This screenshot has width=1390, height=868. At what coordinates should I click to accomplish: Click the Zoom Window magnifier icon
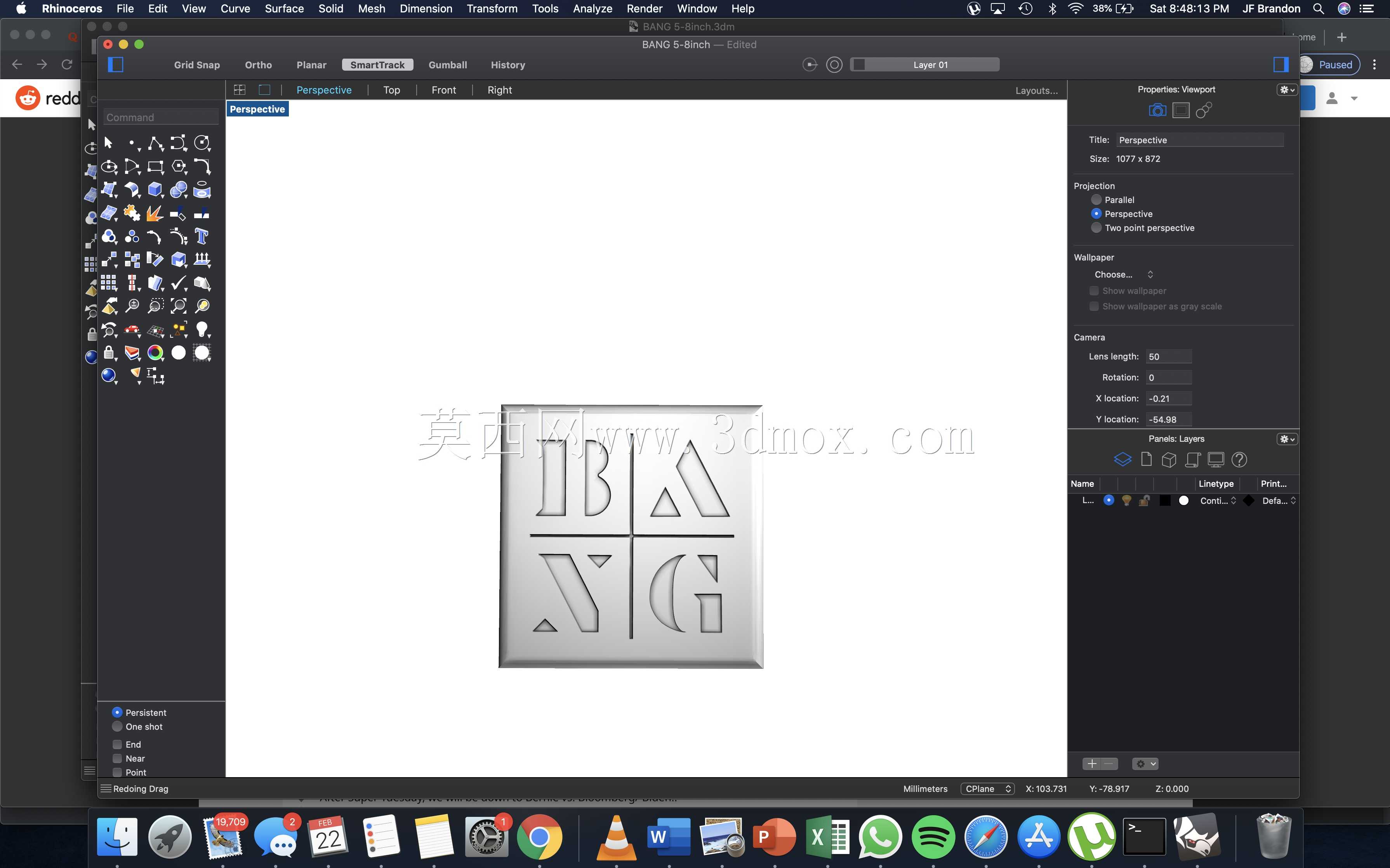[156, 306]
